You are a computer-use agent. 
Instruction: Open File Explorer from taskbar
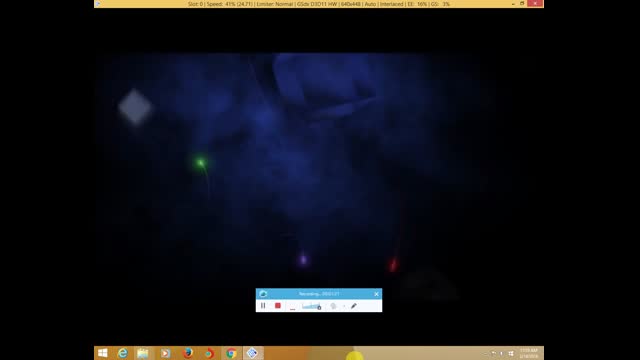coord(143,353)
